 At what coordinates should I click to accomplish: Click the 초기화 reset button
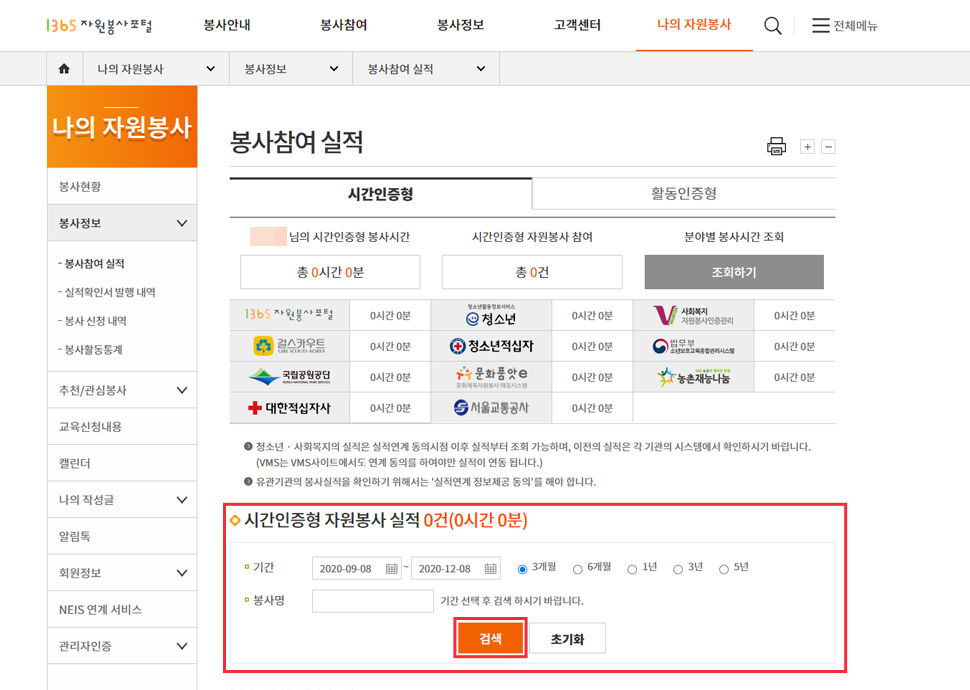point(567,638)
